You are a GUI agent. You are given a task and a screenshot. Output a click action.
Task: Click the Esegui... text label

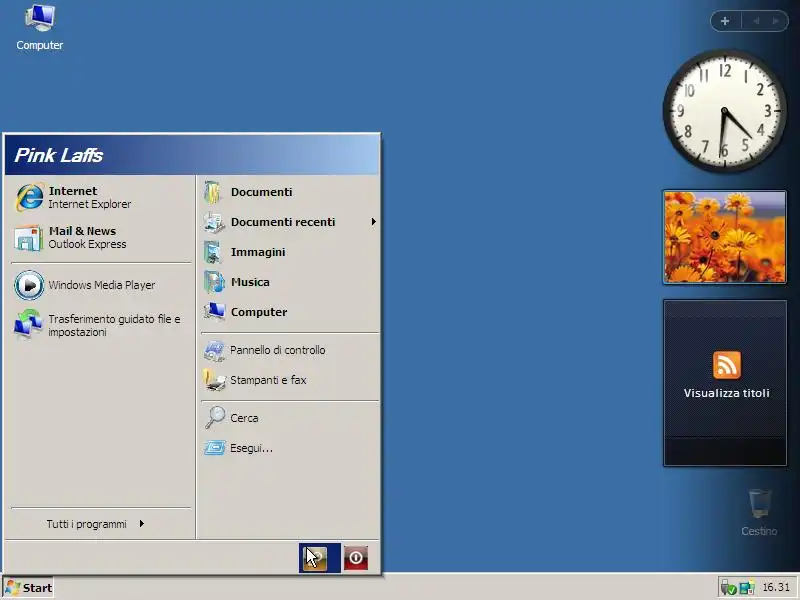click(252, 448)
